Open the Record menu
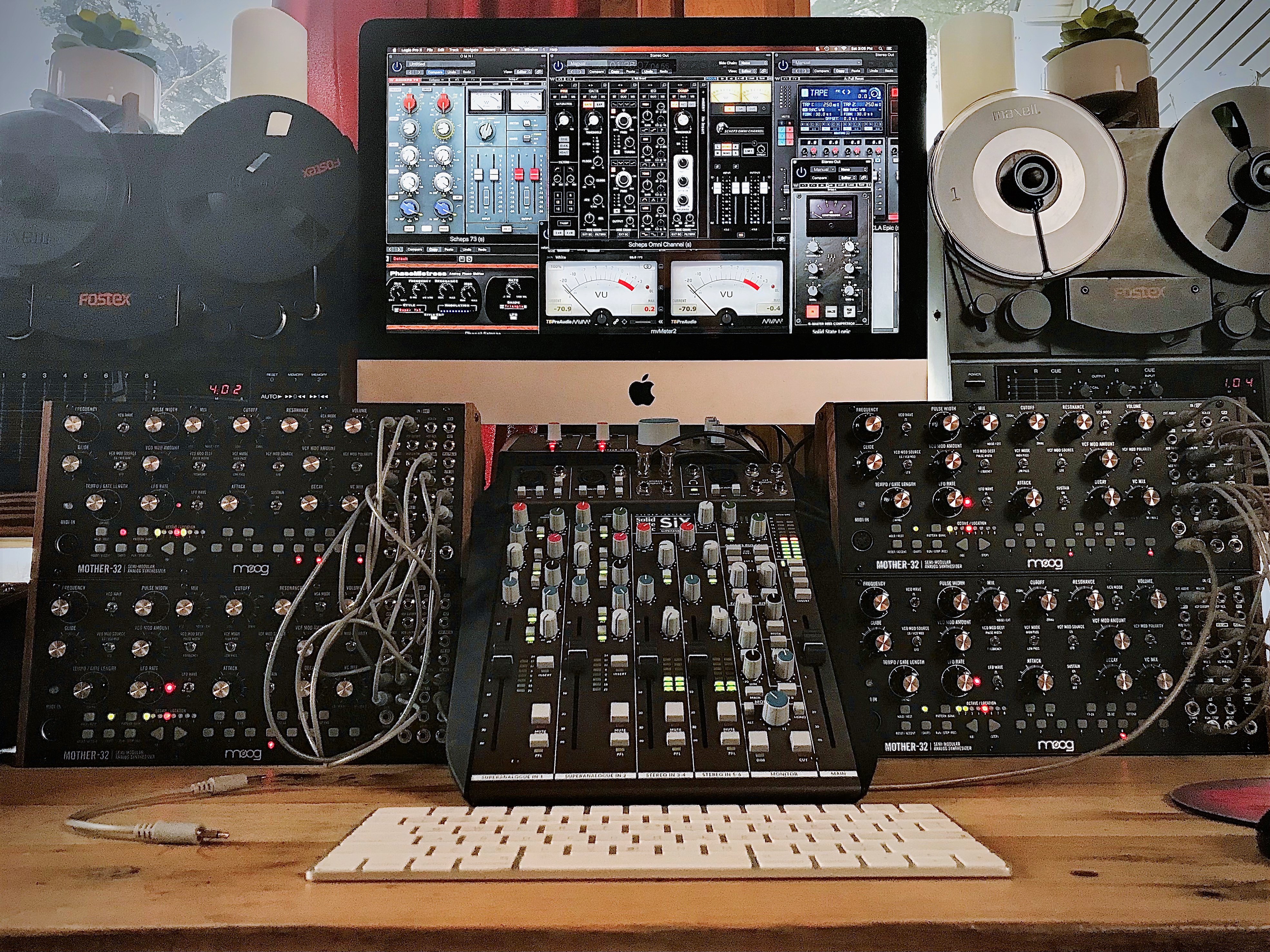The width and height of the screenshot is (1270, 952). tap(490, 50)
